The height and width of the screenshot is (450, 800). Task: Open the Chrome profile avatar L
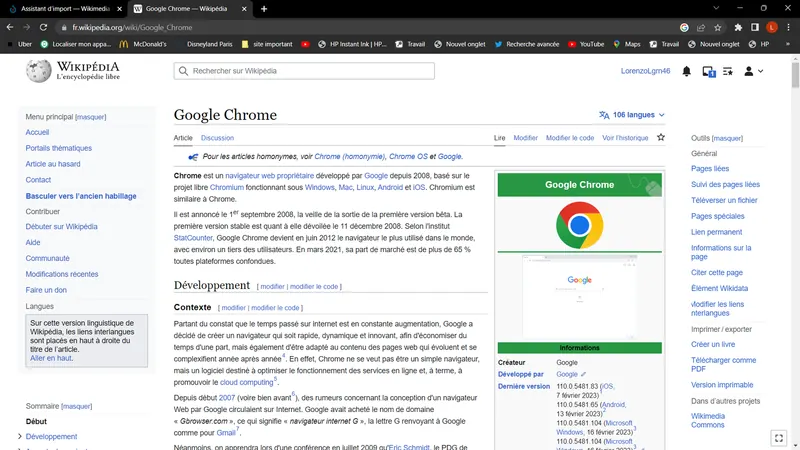772,28
